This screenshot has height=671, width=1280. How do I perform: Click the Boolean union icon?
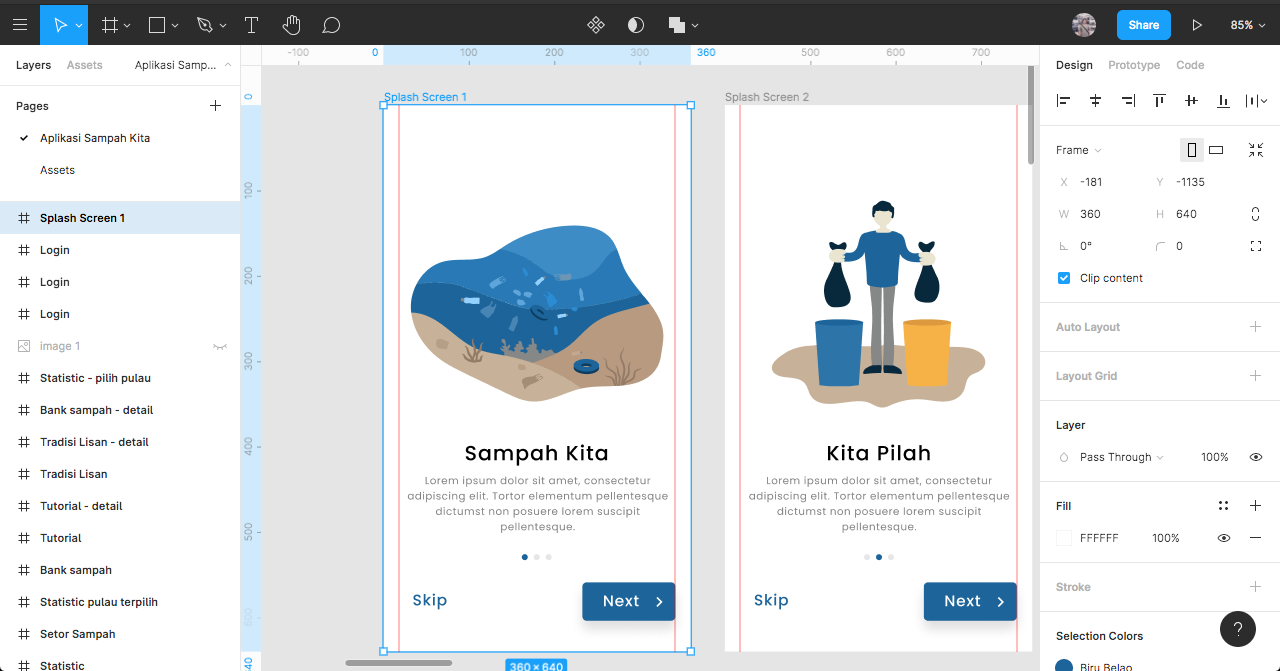click(676, 25)
